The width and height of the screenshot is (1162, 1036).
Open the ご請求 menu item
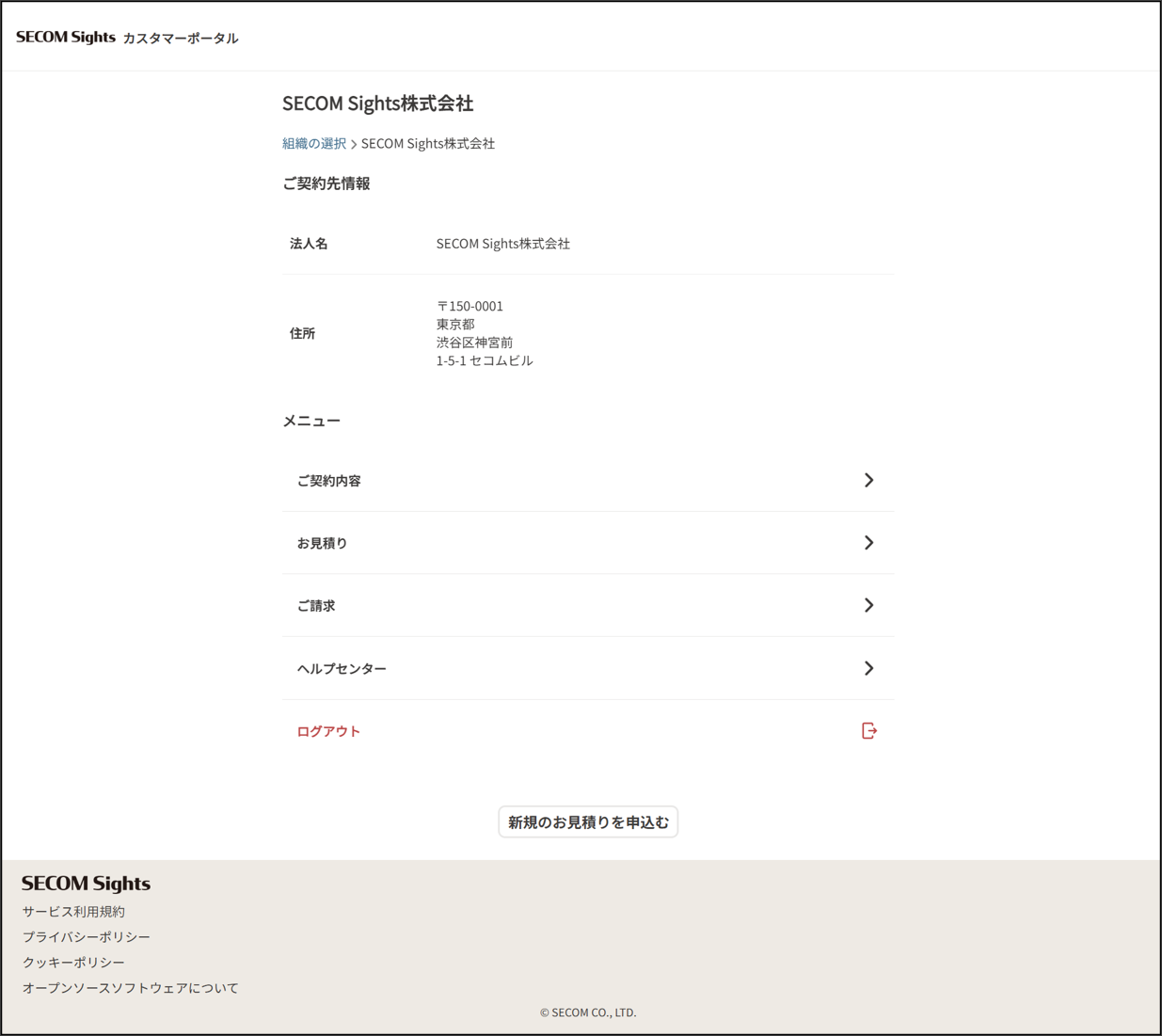coord(588,606)
